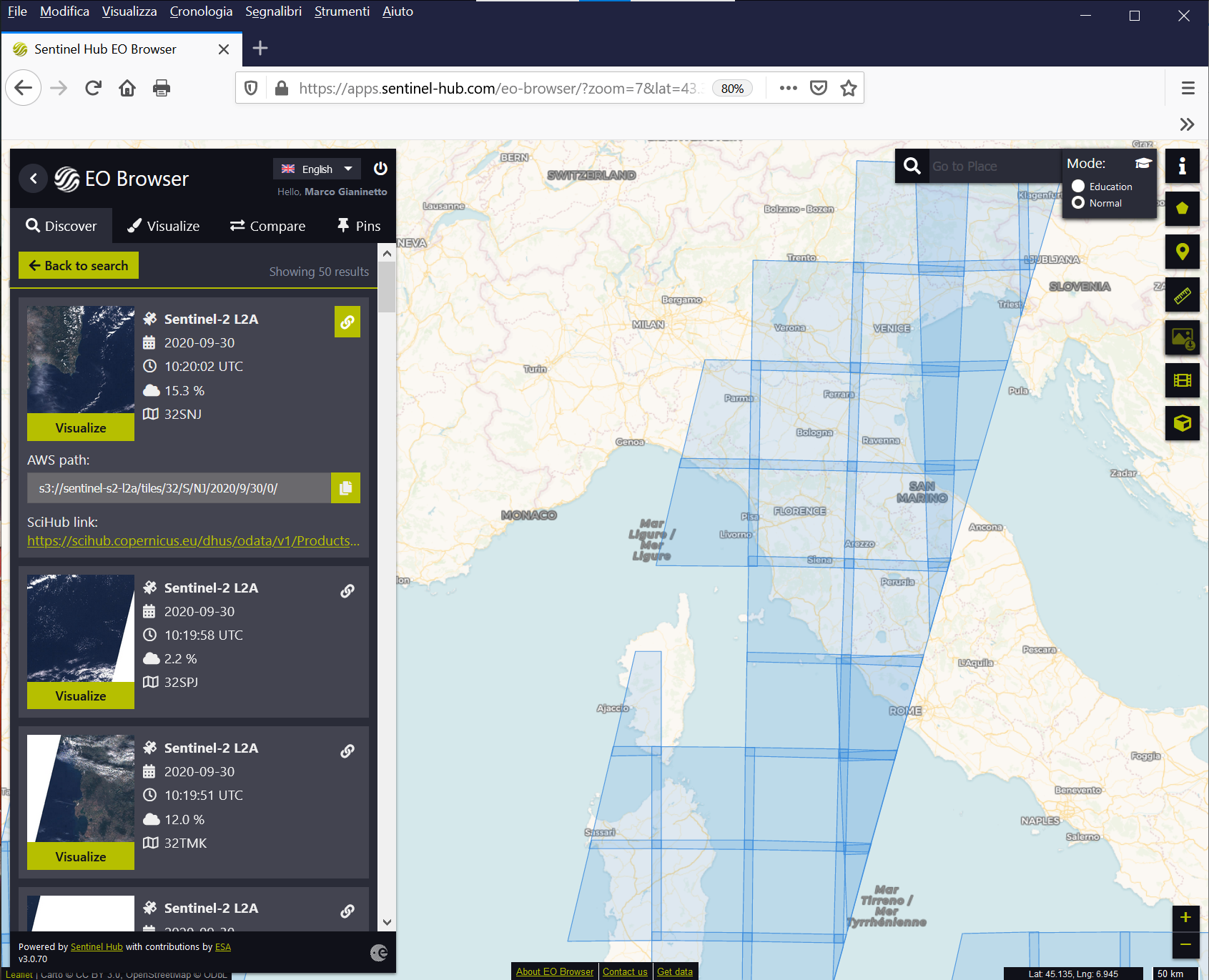Click Back to search button
1209x980 pixels.
click(x=79, y=265)
